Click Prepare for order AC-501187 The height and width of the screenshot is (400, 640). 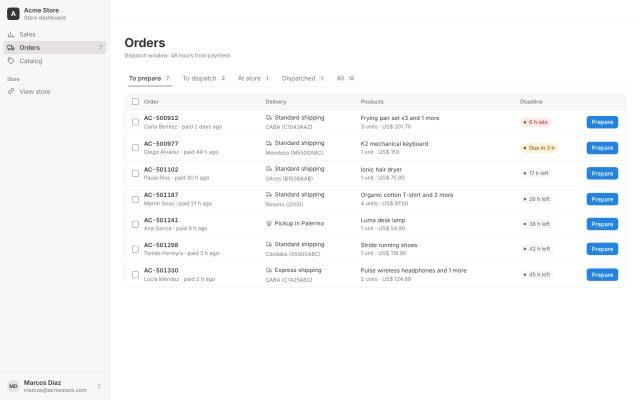[x=602, y=199]
